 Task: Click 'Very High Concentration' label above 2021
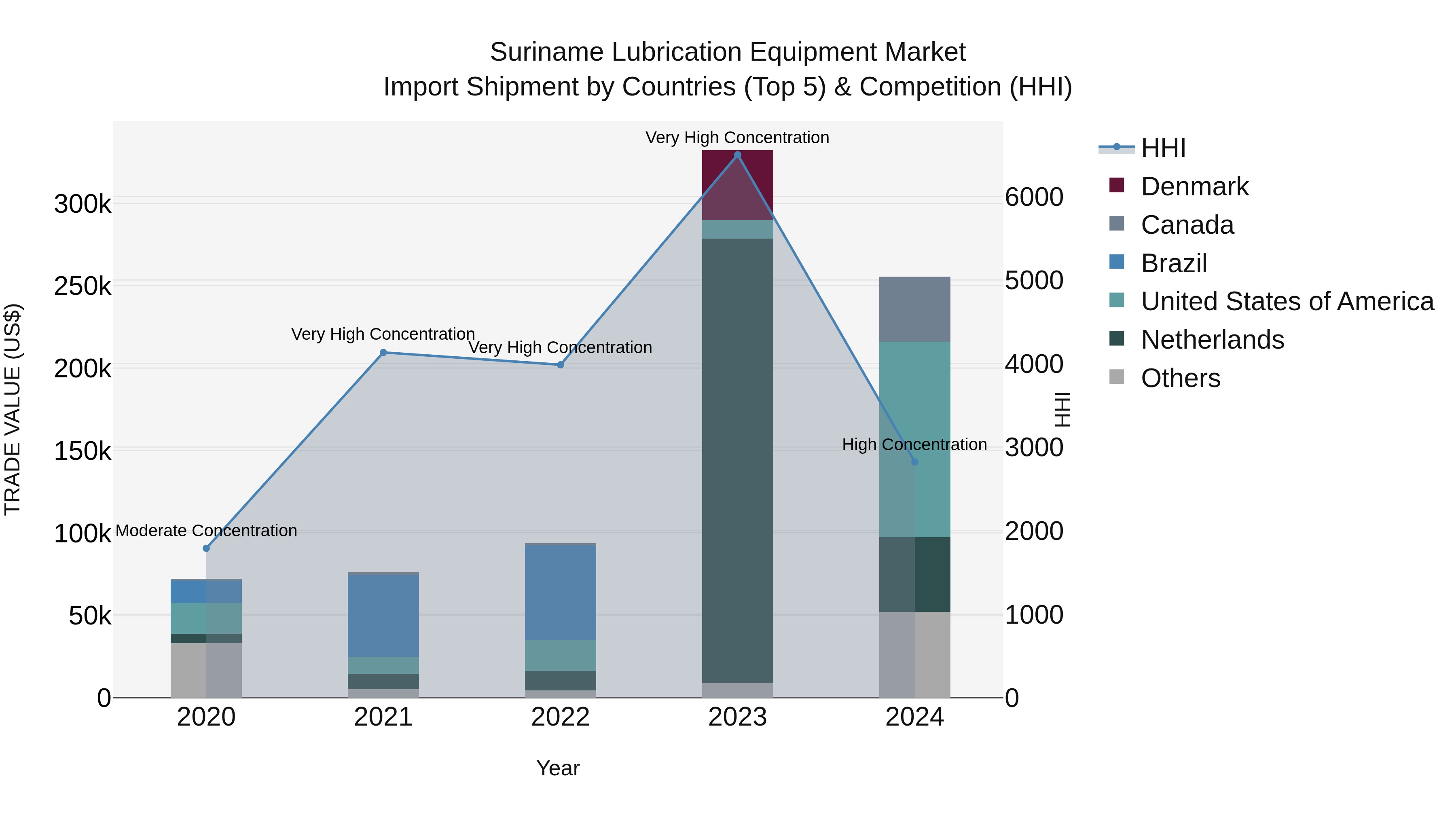click(383, 334)
